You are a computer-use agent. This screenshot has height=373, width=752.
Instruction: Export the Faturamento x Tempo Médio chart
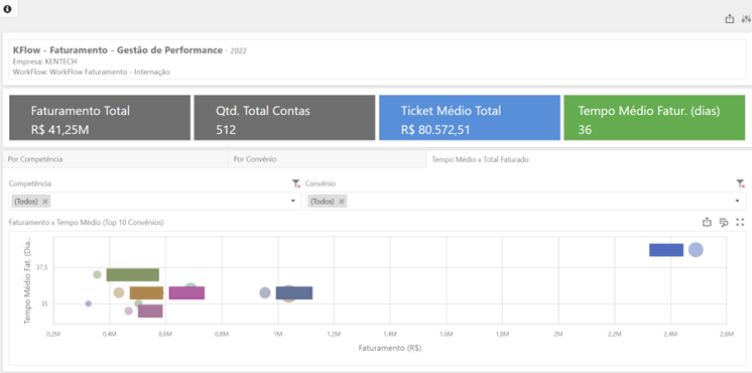tap(706, 222)
